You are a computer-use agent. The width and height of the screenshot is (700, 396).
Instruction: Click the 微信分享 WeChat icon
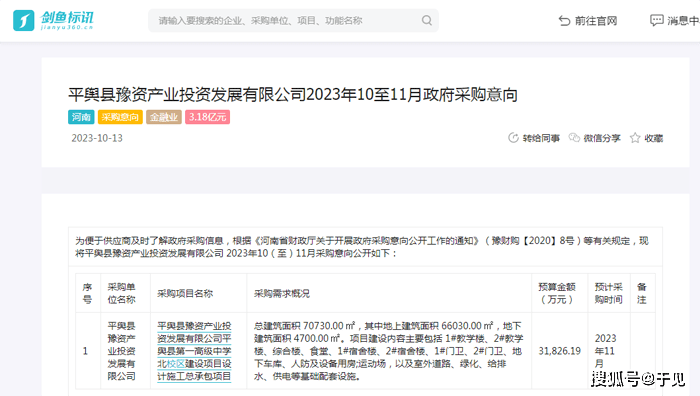coord(574,138)
